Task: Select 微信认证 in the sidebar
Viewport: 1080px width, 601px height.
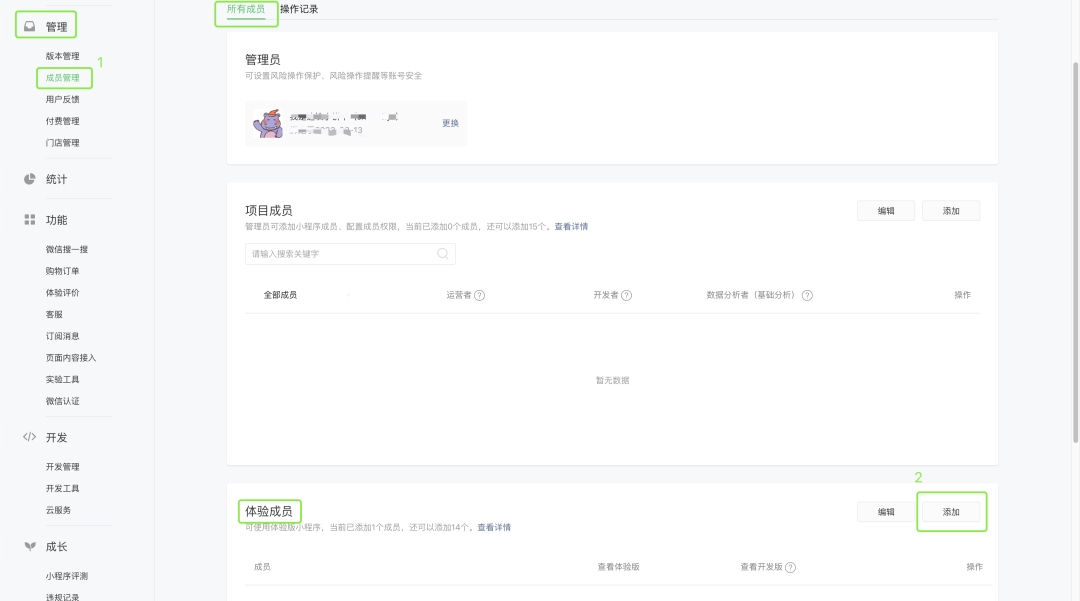Action: pyautogui.click(x=63, y=401)
